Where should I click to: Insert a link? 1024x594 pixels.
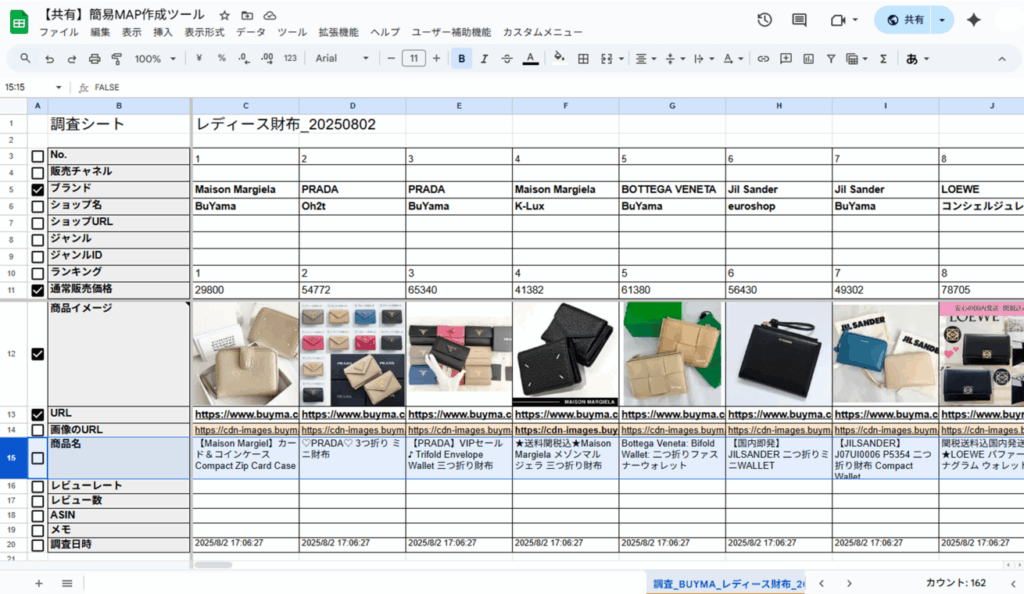click(763, 59)
